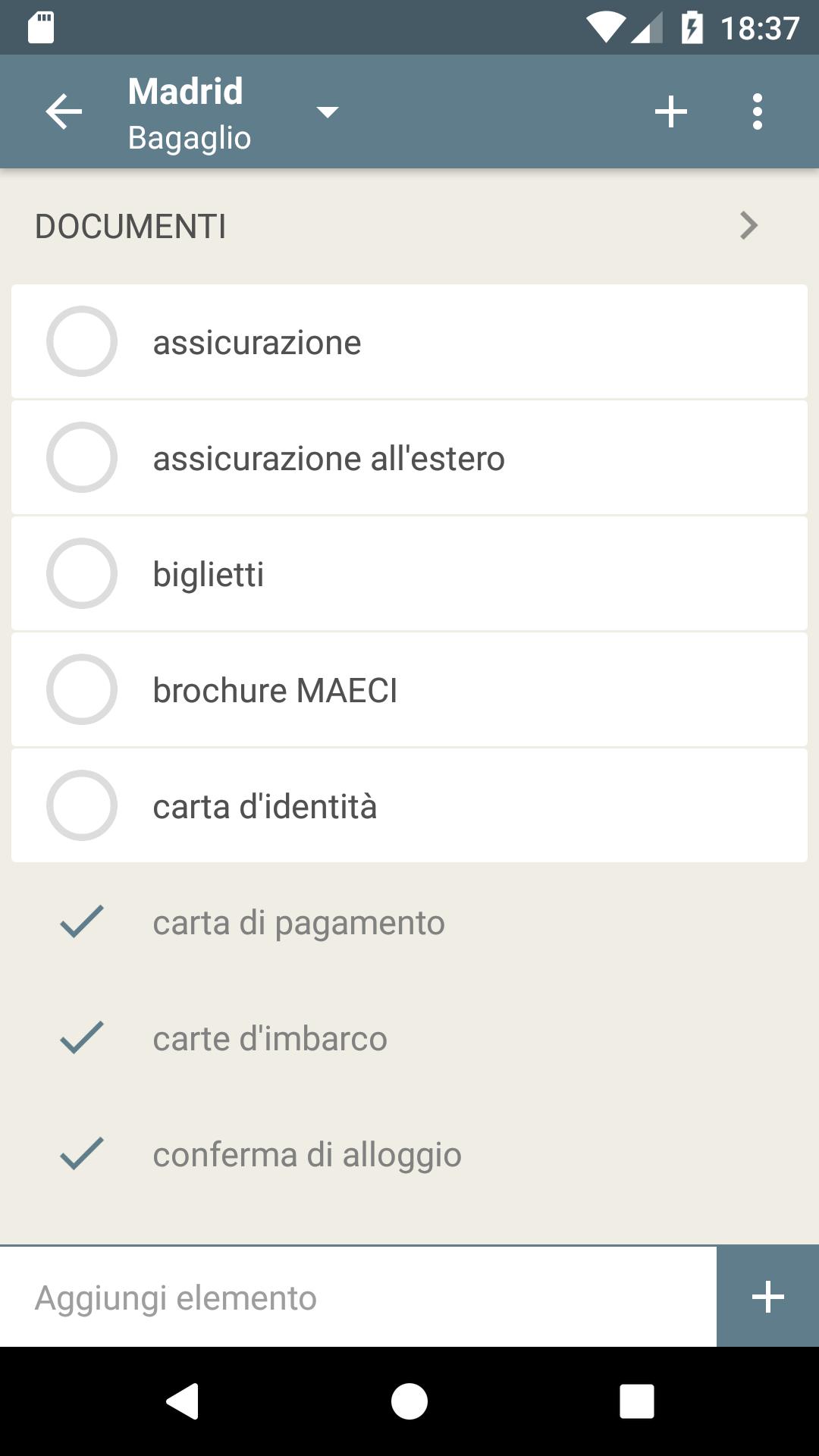Tap Android recent apps square button
Screen dimensions: 819x1456
tap(636, 1401)
